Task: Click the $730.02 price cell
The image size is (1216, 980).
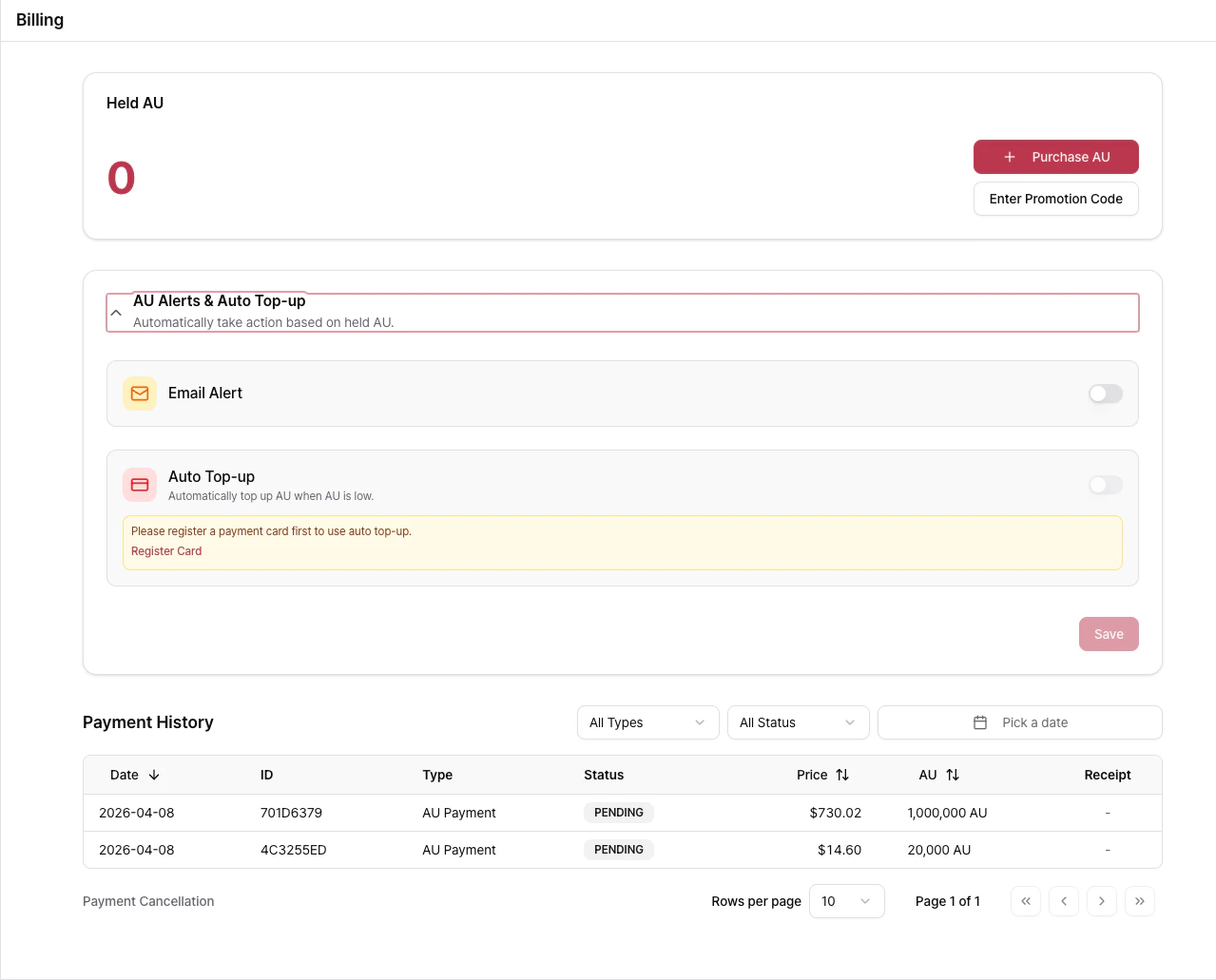Action: pos(836,813)
